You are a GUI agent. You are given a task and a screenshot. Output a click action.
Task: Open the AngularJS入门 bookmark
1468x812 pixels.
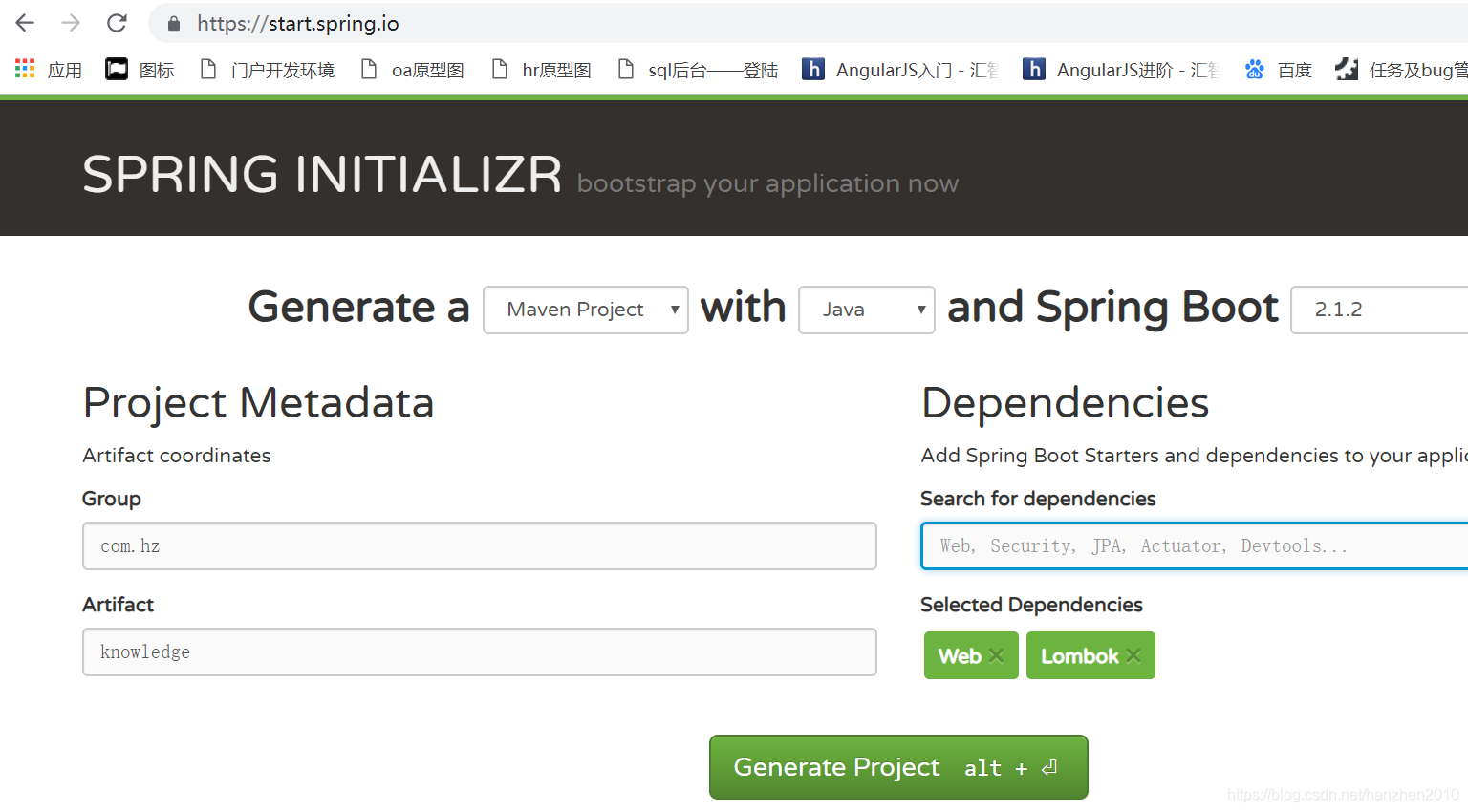coord(899,70)
